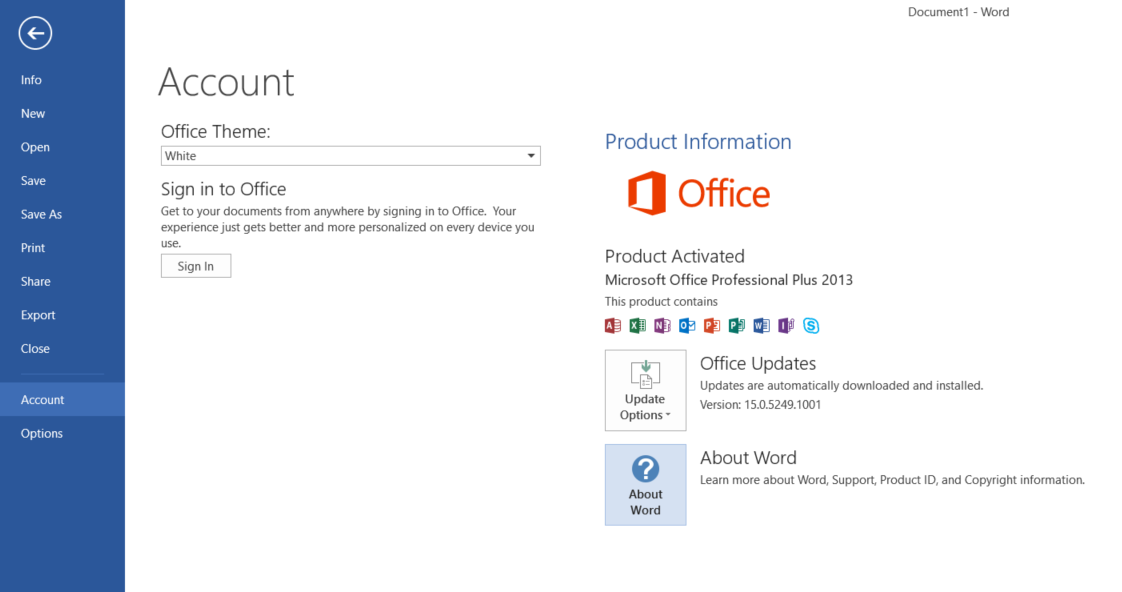The width and height of the screenshot is (1122, 592).
Task: Click the Office logo image
Action: click(698, 193)
